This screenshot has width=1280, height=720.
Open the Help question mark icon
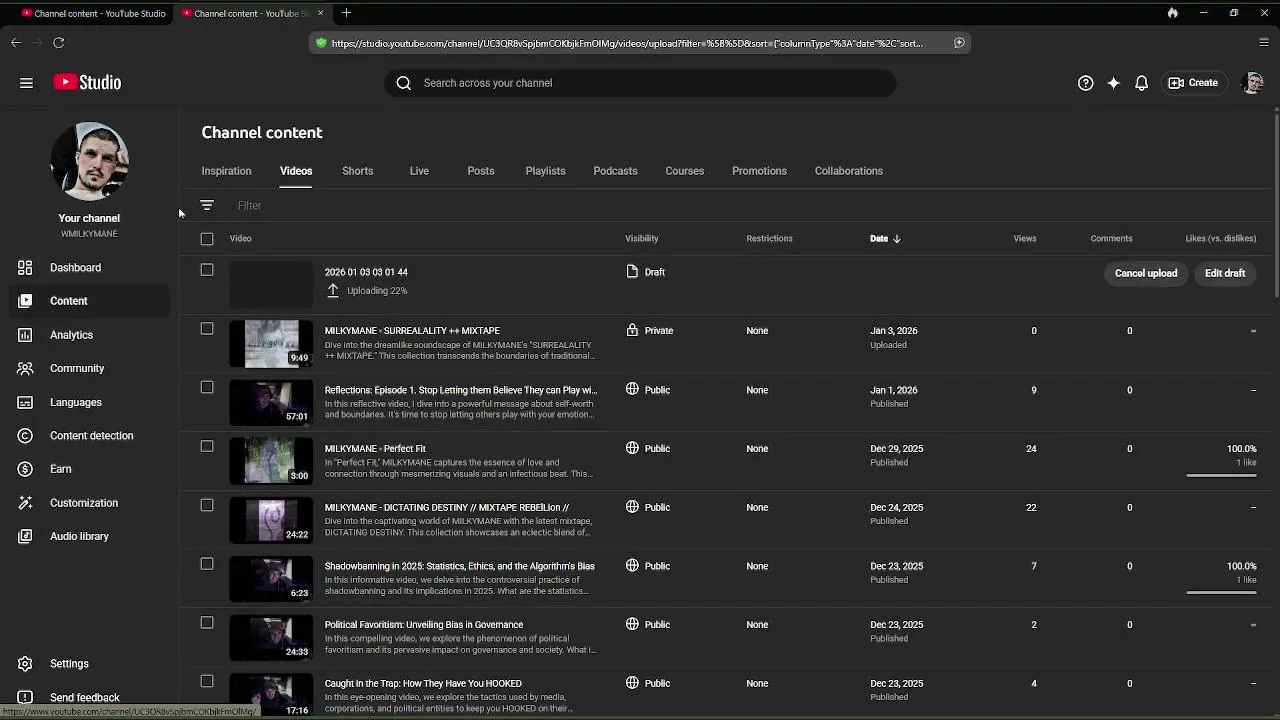(1085, 83)
